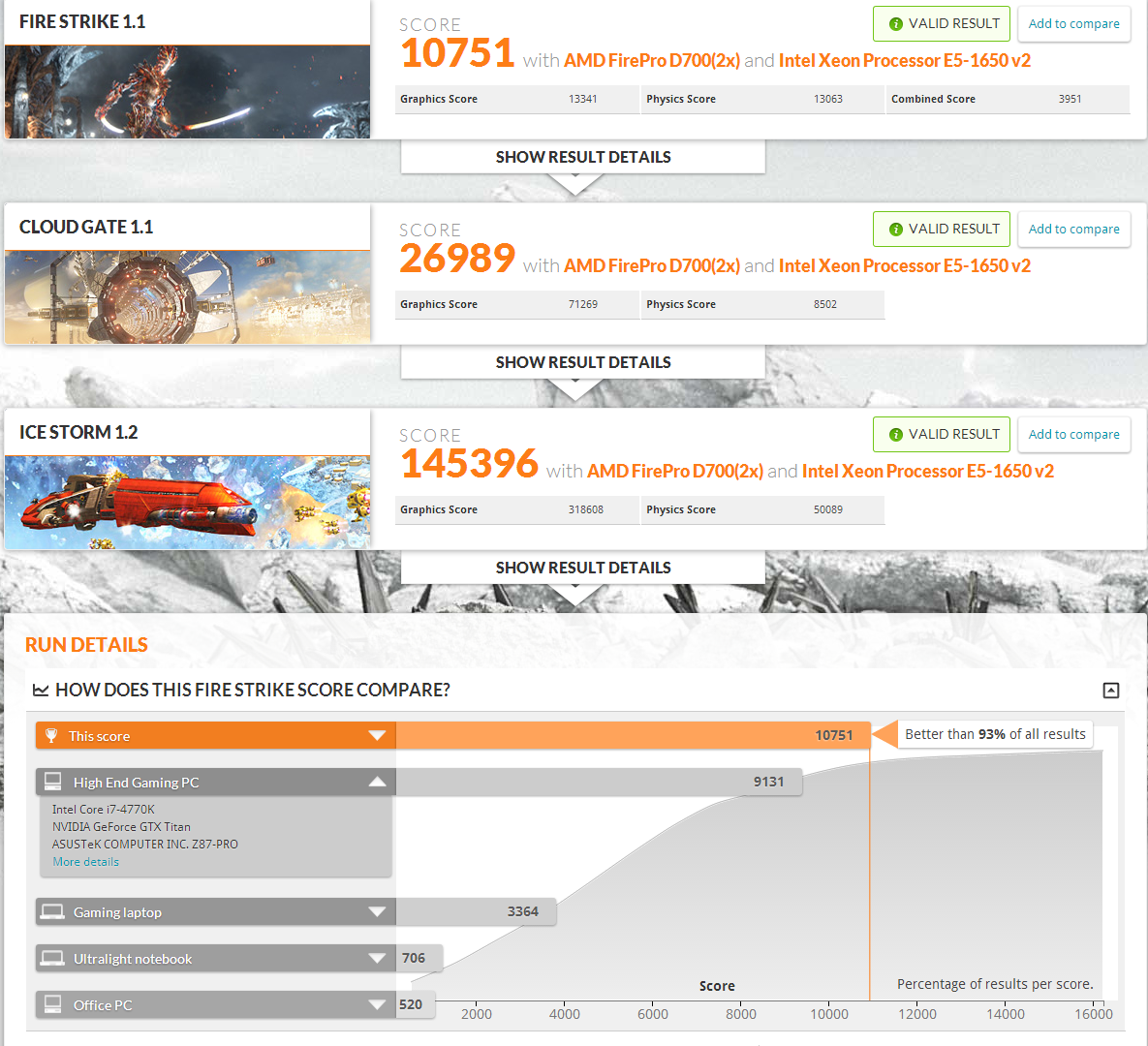Click Ice Storm Valid Result badge
This screenshot has height=1046, width=1148.
(x=942, y=435)
